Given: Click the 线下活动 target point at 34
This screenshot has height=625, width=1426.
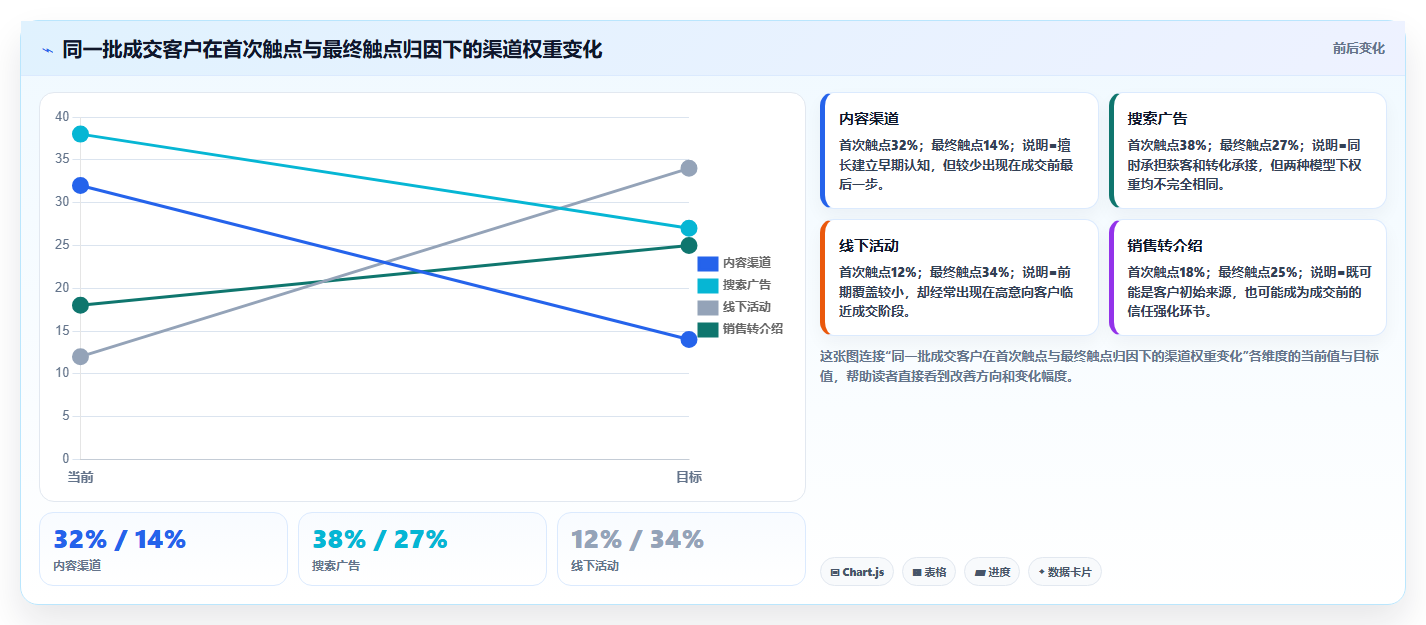Looking at the screenshot, I should tap(689, 168).
